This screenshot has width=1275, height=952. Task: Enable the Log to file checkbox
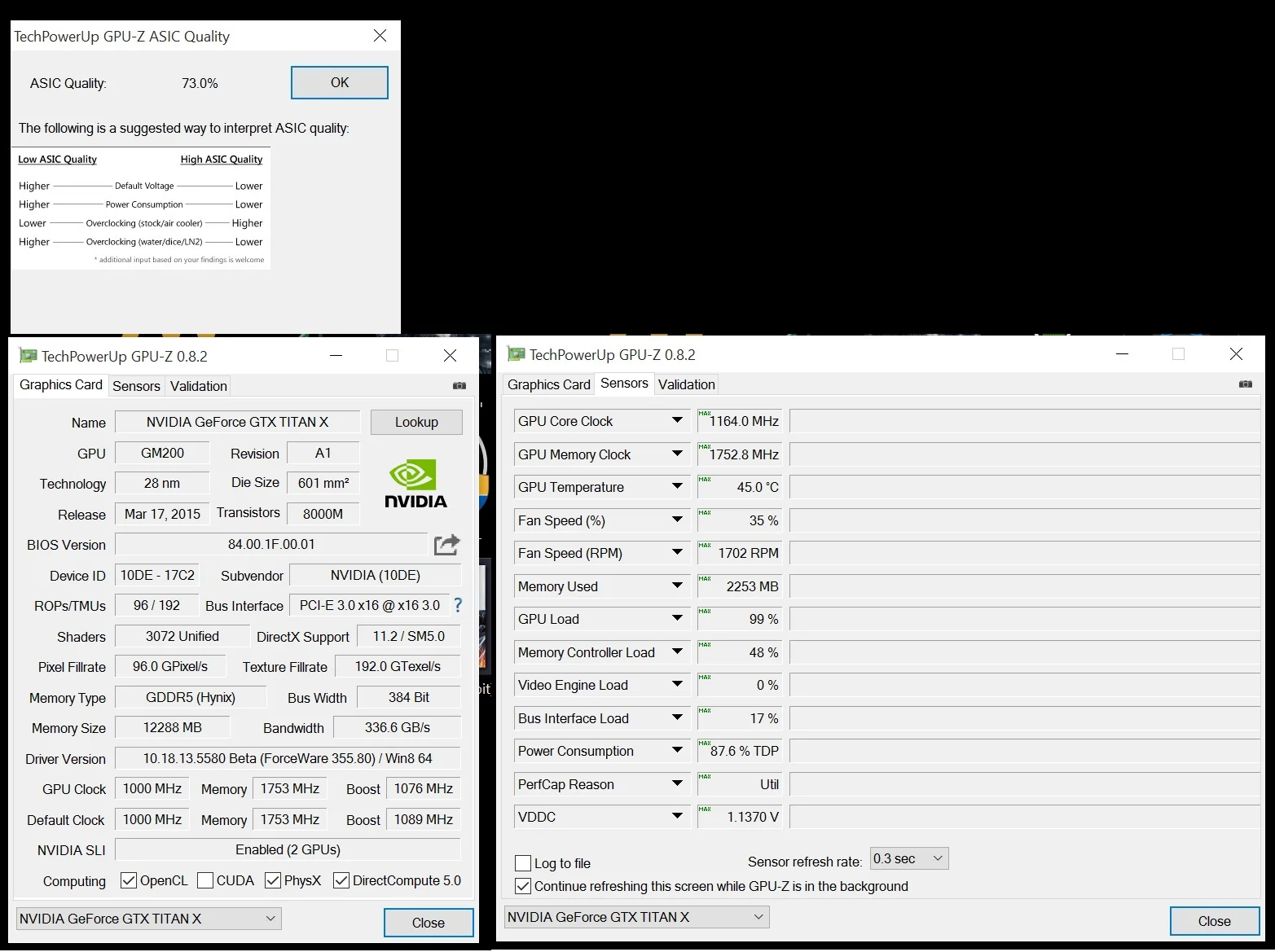(x=523, y=863)
